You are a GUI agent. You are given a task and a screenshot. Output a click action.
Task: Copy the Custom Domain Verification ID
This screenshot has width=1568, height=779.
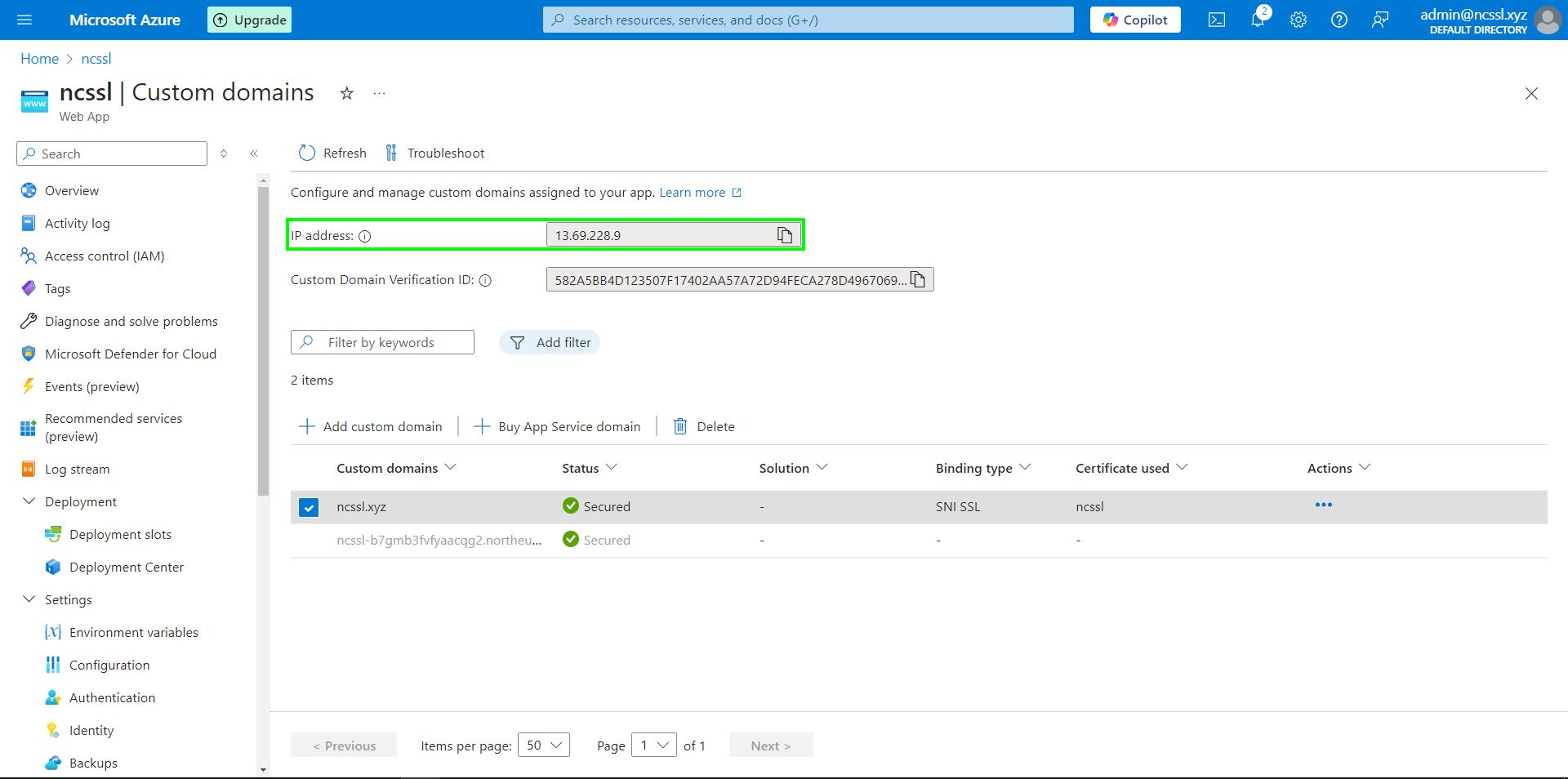pyautogui.click(x=918, y=280)
